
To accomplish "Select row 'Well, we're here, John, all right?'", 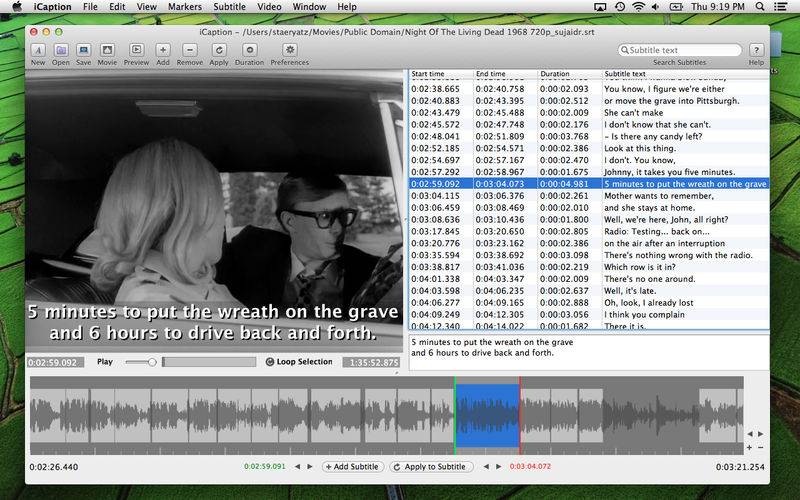I will tap(589, 219).
